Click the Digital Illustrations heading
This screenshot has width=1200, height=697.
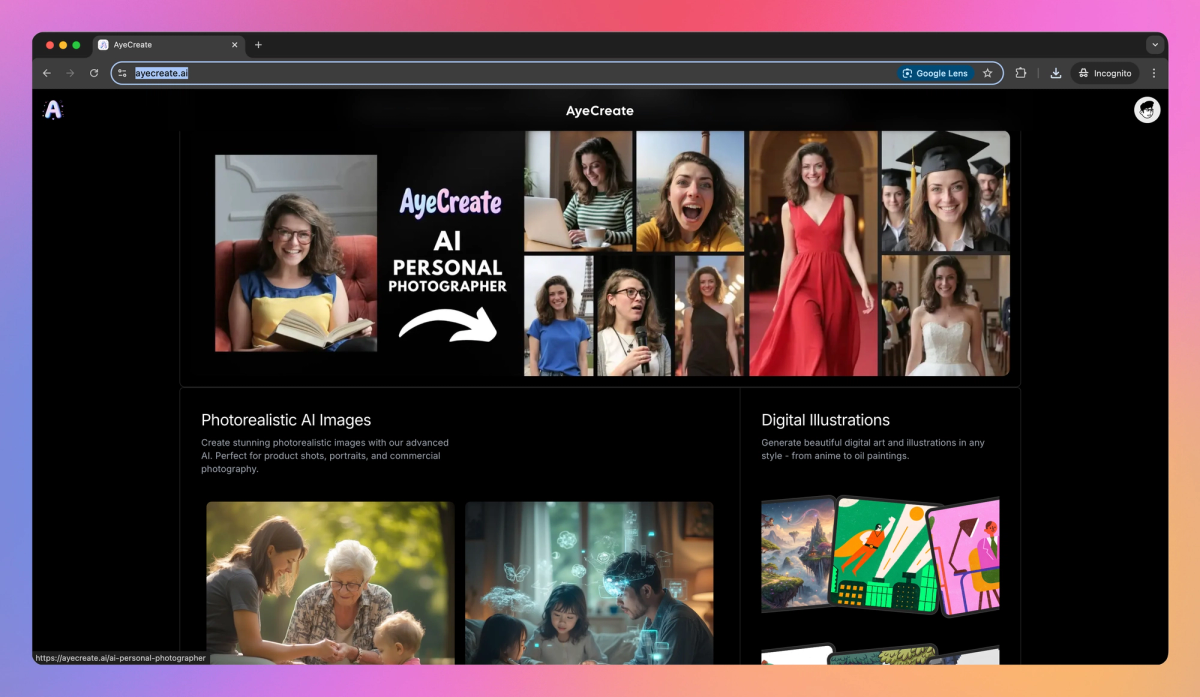pyautogui.click(x=825, y=420)
